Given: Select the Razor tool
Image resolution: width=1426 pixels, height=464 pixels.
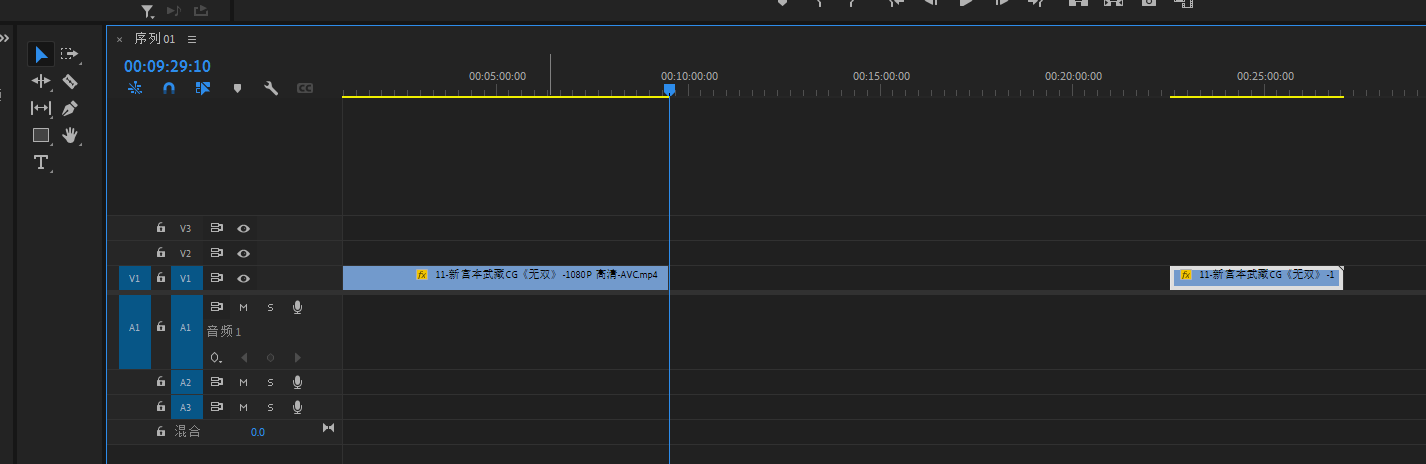Looking at the screenshot, I should [70, 81].
